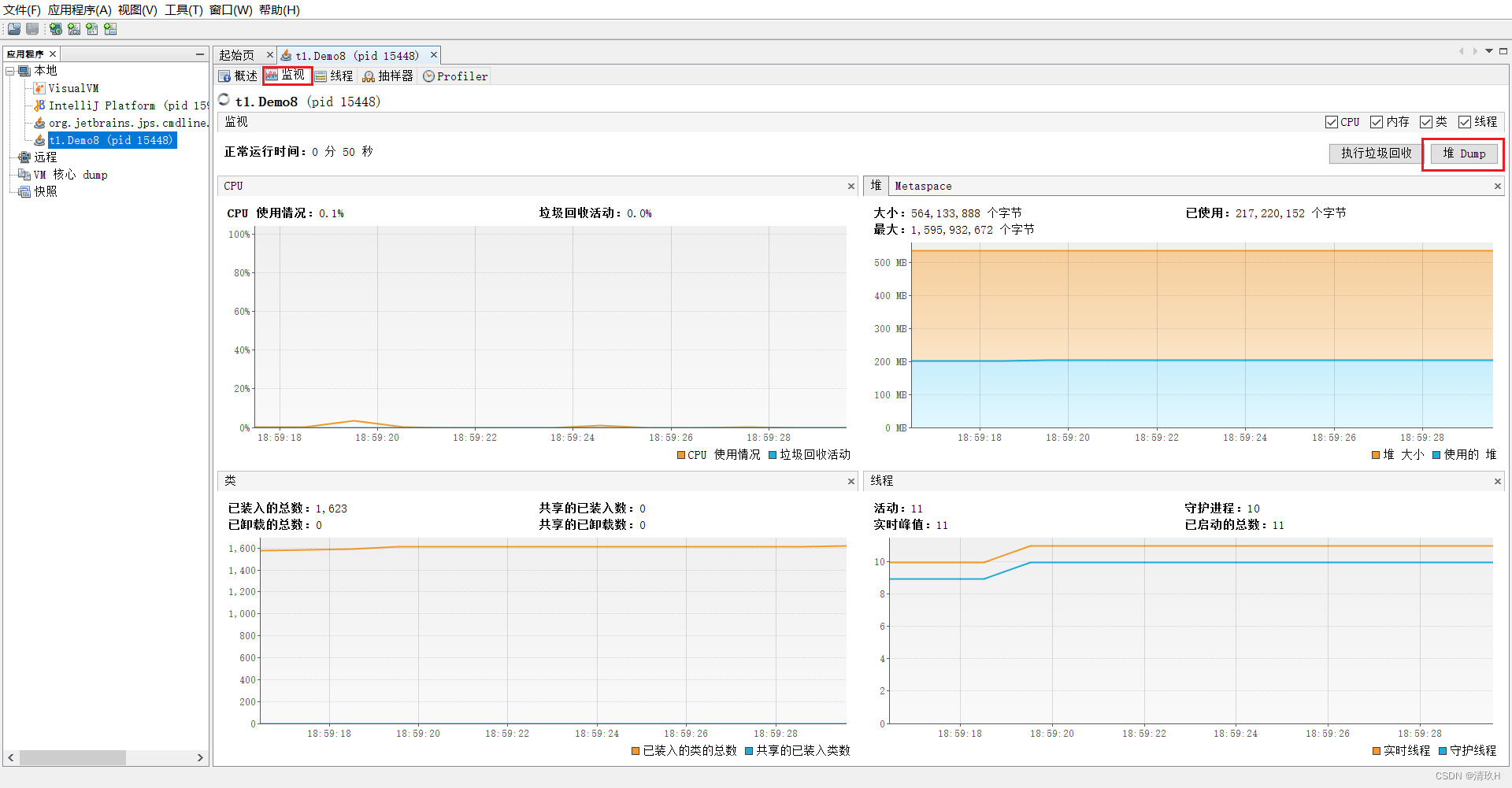The height and width of the screenshot is (788, 1512).
Task: Click the sidebar scrollbar left arrow
Action: 11,757
